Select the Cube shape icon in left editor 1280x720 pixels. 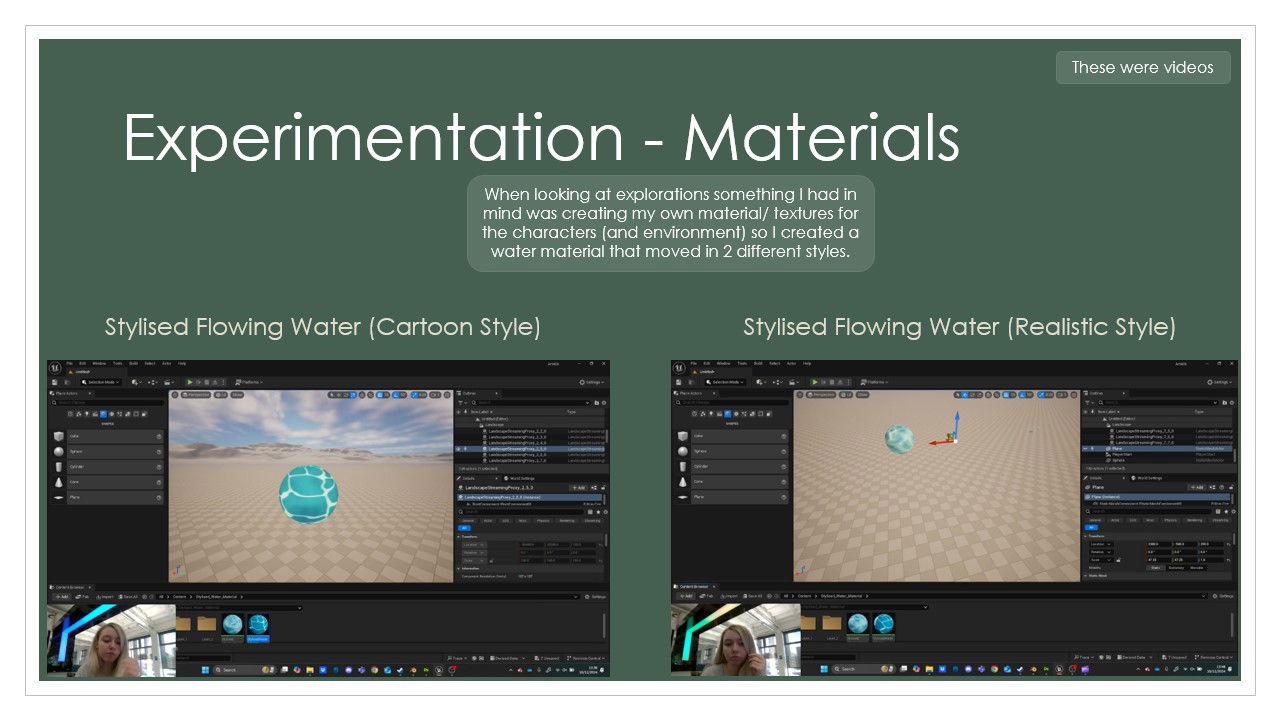pyautogui.click(x=59, y=437)
